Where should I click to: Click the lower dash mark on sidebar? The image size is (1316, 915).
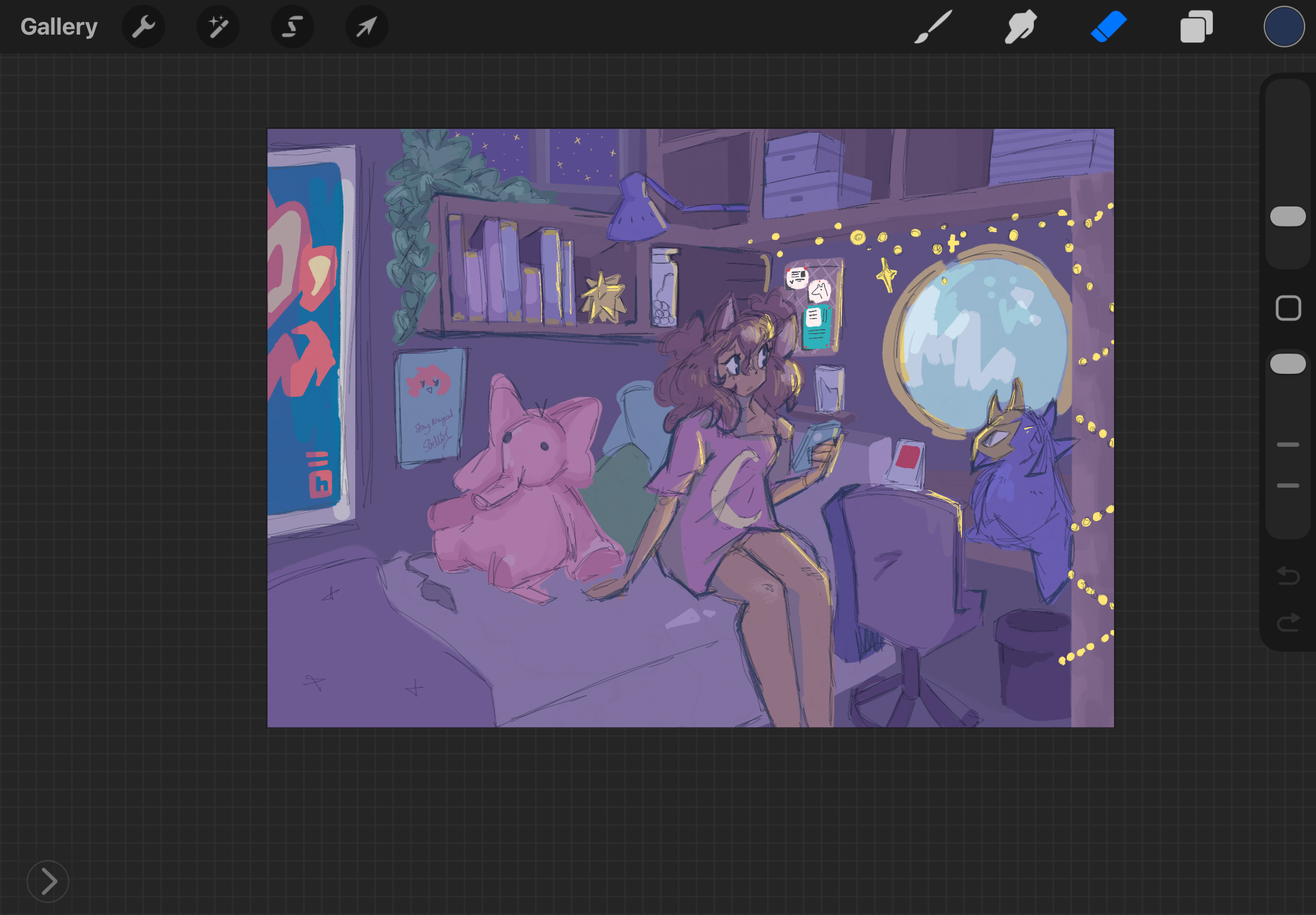coord(1288,485)
